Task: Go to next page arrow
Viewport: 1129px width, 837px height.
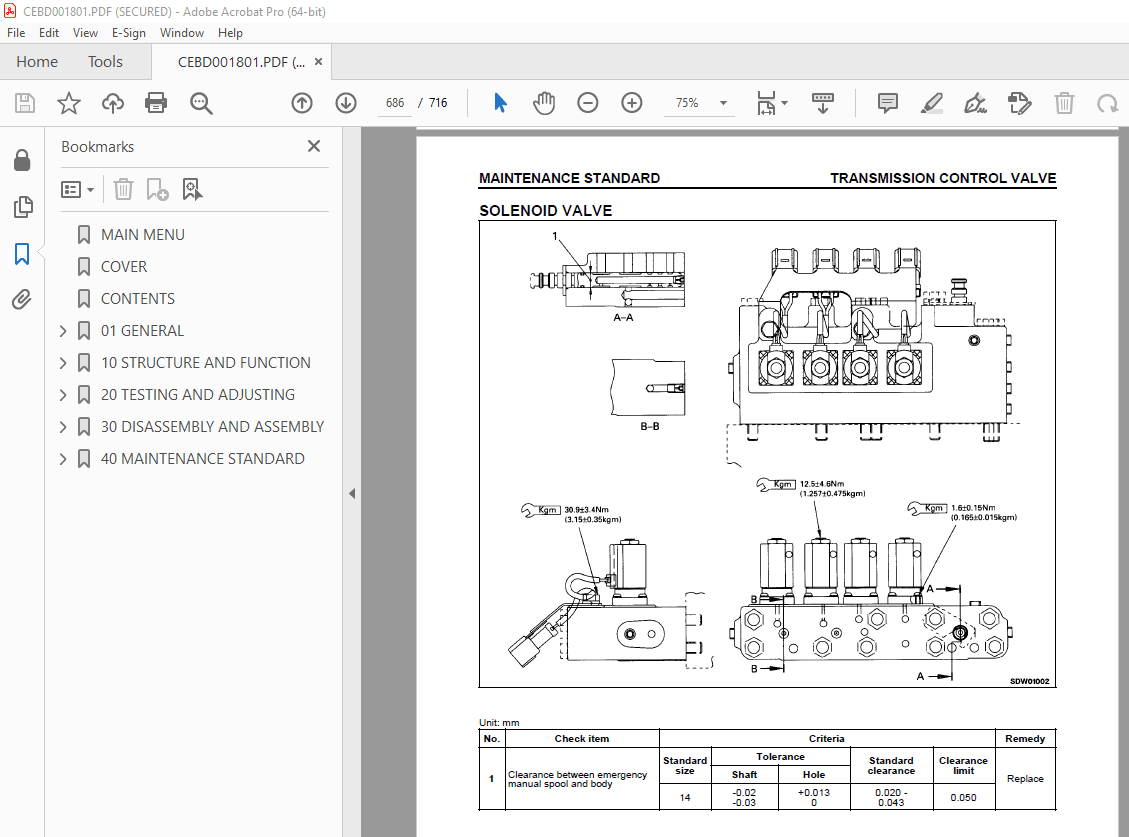Action: click(x=346, y=103)
